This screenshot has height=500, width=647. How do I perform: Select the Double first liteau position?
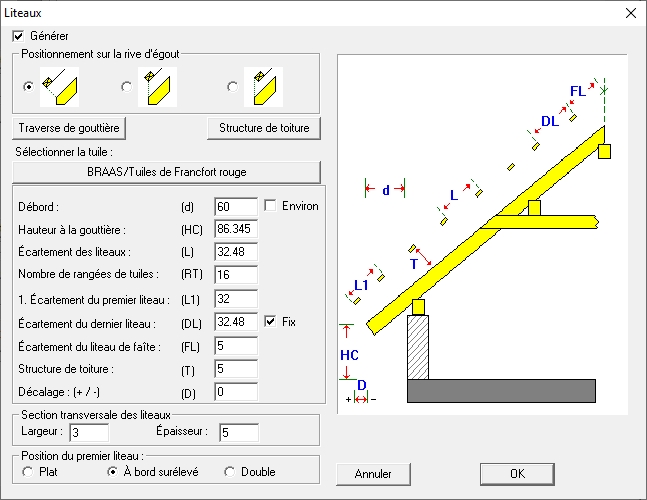click(229, 472)
